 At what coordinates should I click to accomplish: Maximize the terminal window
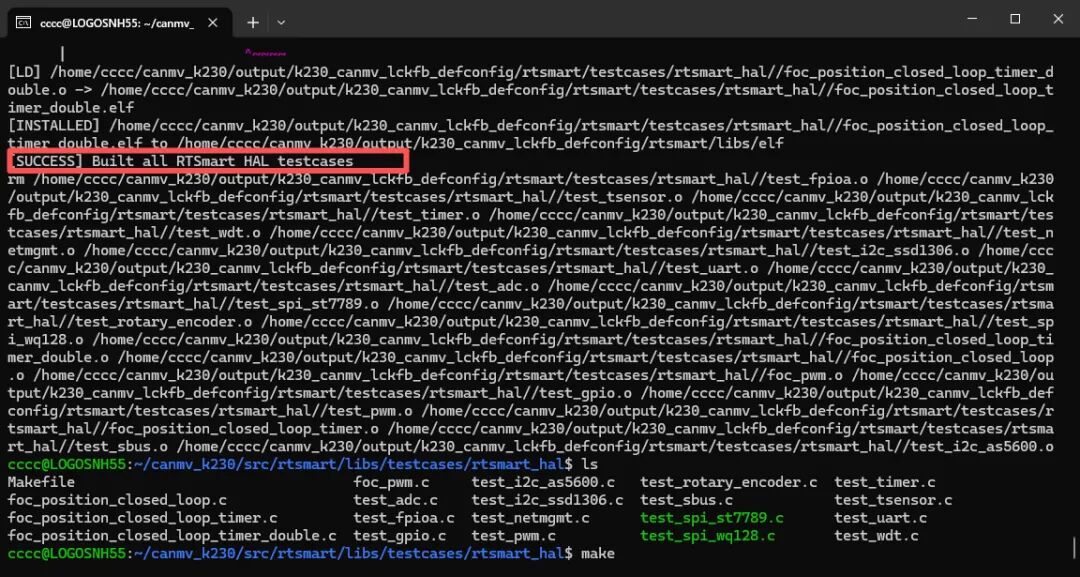tap(1015, 19)
